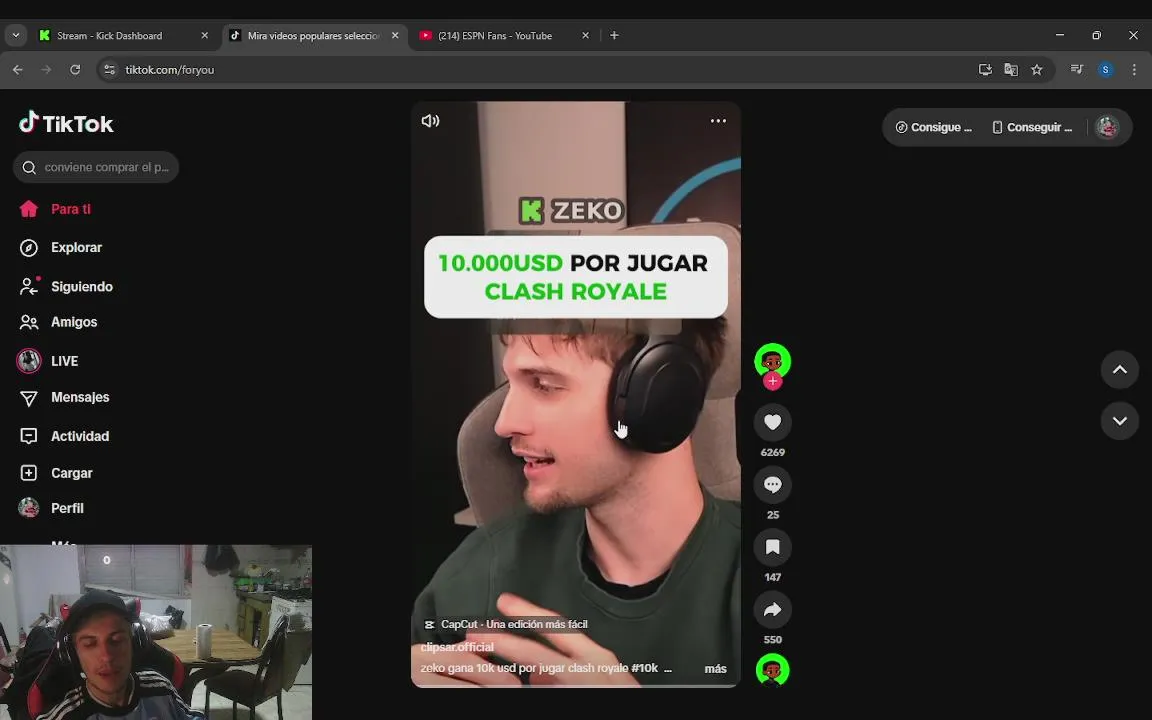Click the 550 shares count
1152x720 pixels.
pos(772,640)
